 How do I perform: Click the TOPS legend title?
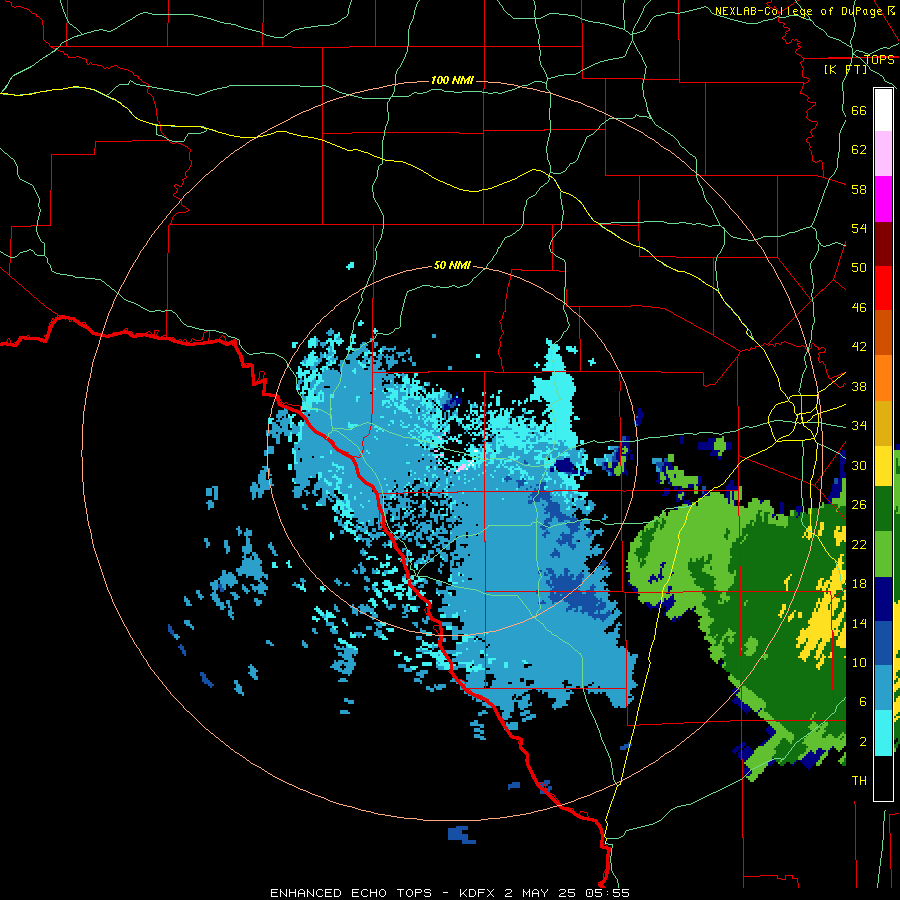point(879,60)
